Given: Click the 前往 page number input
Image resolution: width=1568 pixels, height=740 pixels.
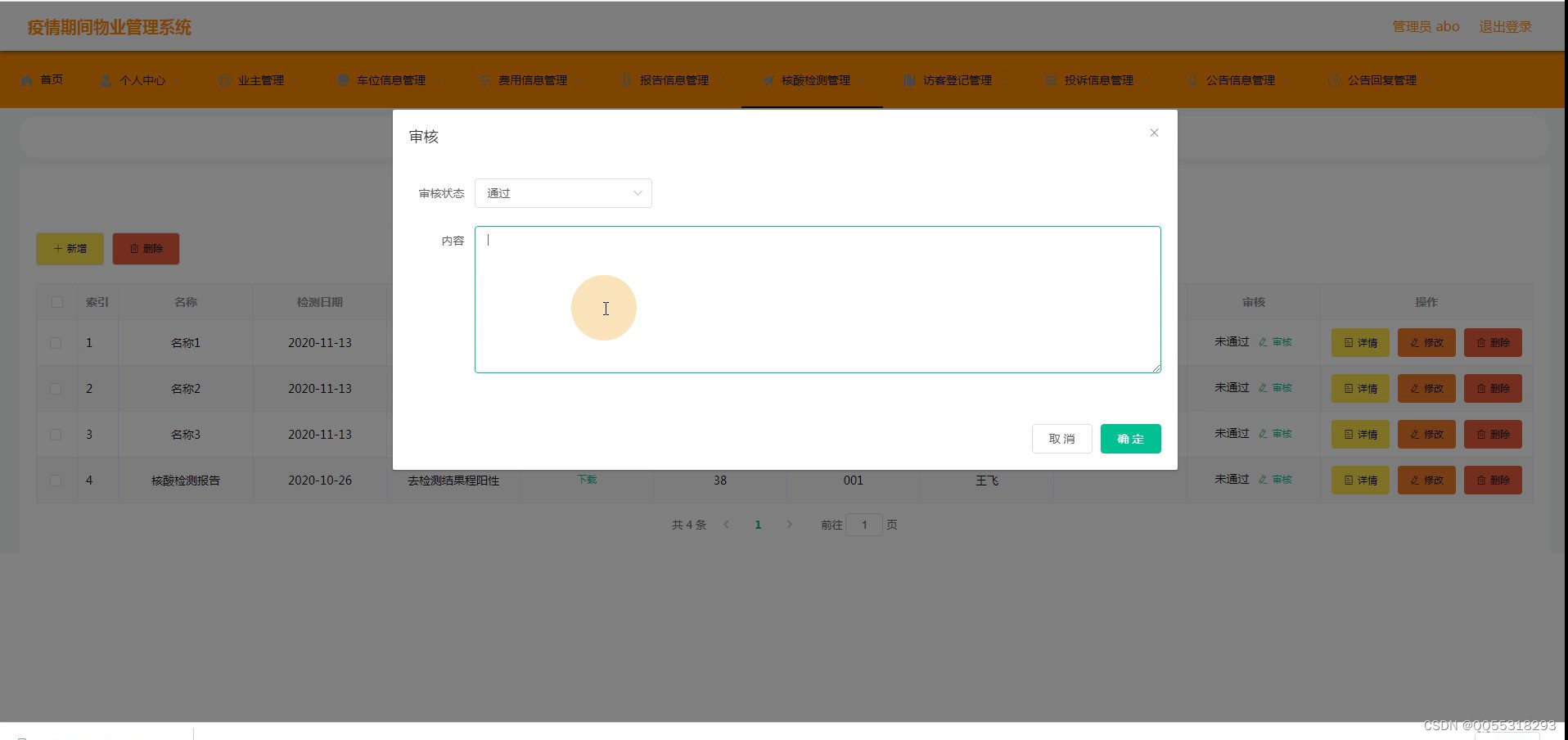Looking at the screenshot, I should (863, 525).
